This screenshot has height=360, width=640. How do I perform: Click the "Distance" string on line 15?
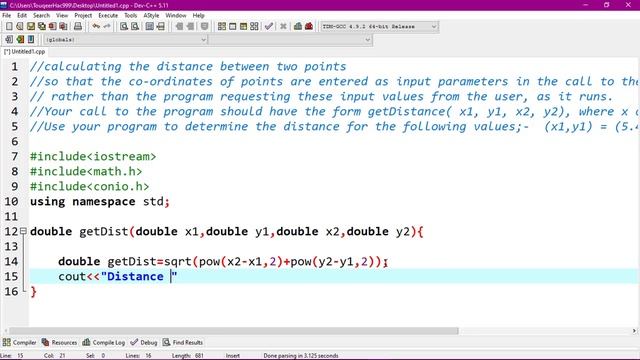139,277
